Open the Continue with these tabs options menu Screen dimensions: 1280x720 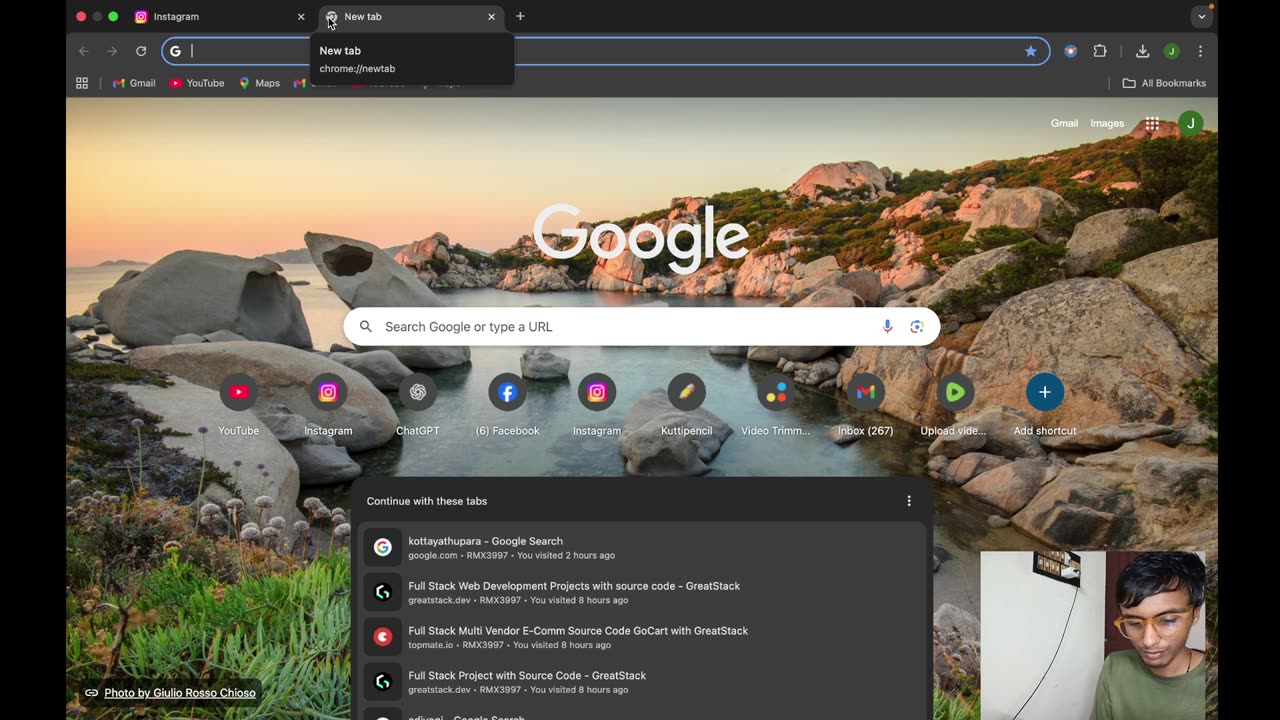click(x=909, y=501)
